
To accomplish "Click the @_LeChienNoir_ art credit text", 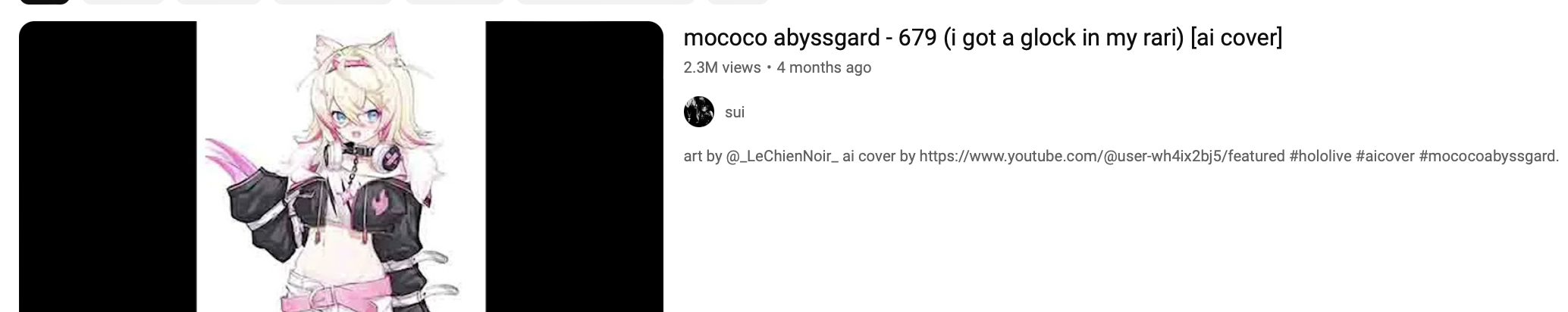I will (x=782, y=156).
